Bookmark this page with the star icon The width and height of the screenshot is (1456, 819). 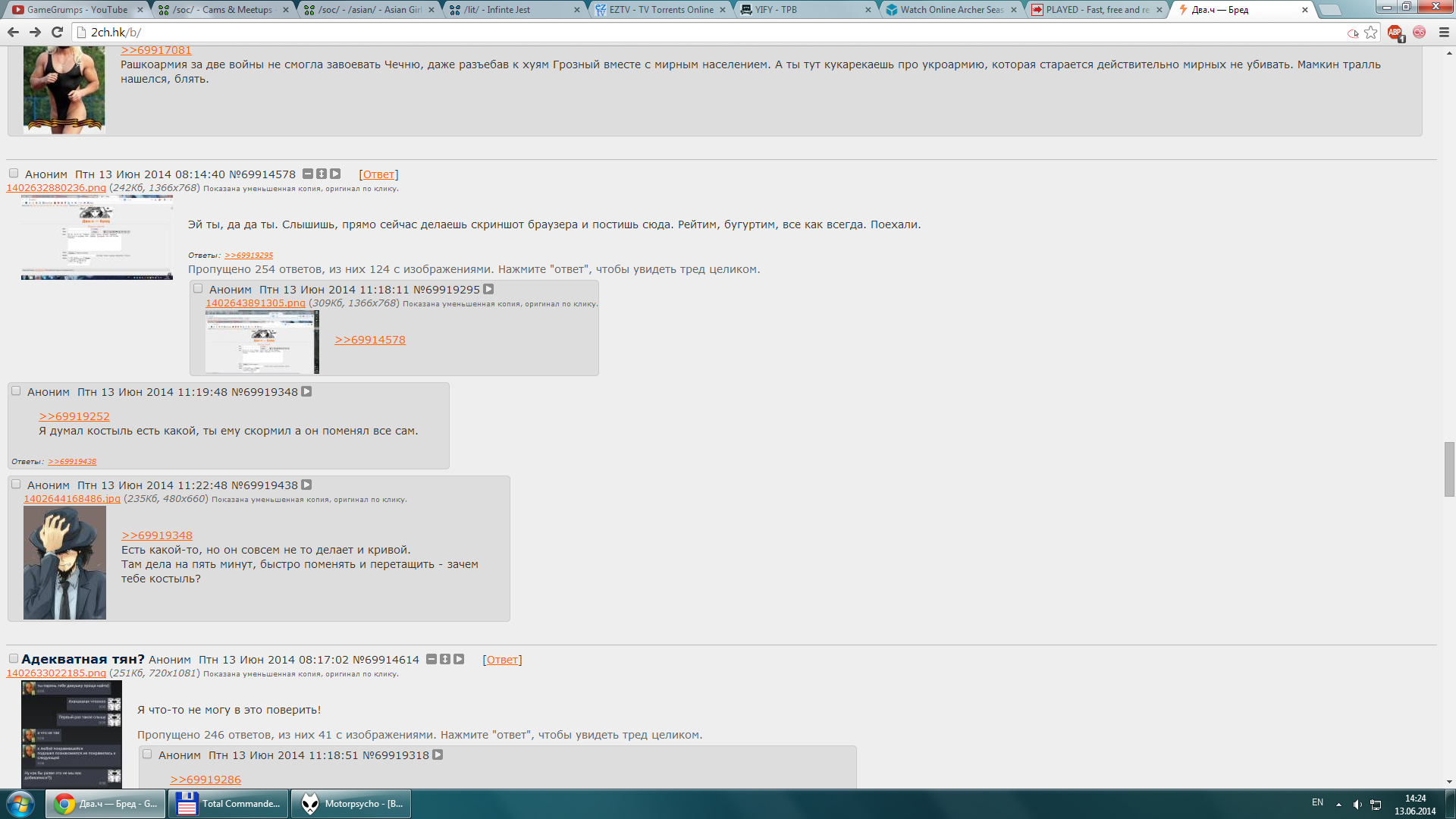pyautogui.click(x=1370, y=32)
